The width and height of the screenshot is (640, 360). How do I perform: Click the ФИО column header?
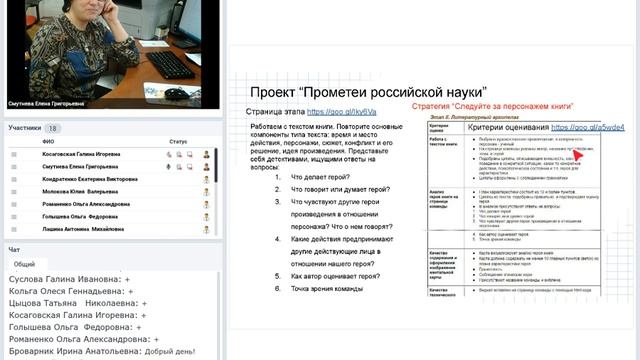(x=48, y=142)
